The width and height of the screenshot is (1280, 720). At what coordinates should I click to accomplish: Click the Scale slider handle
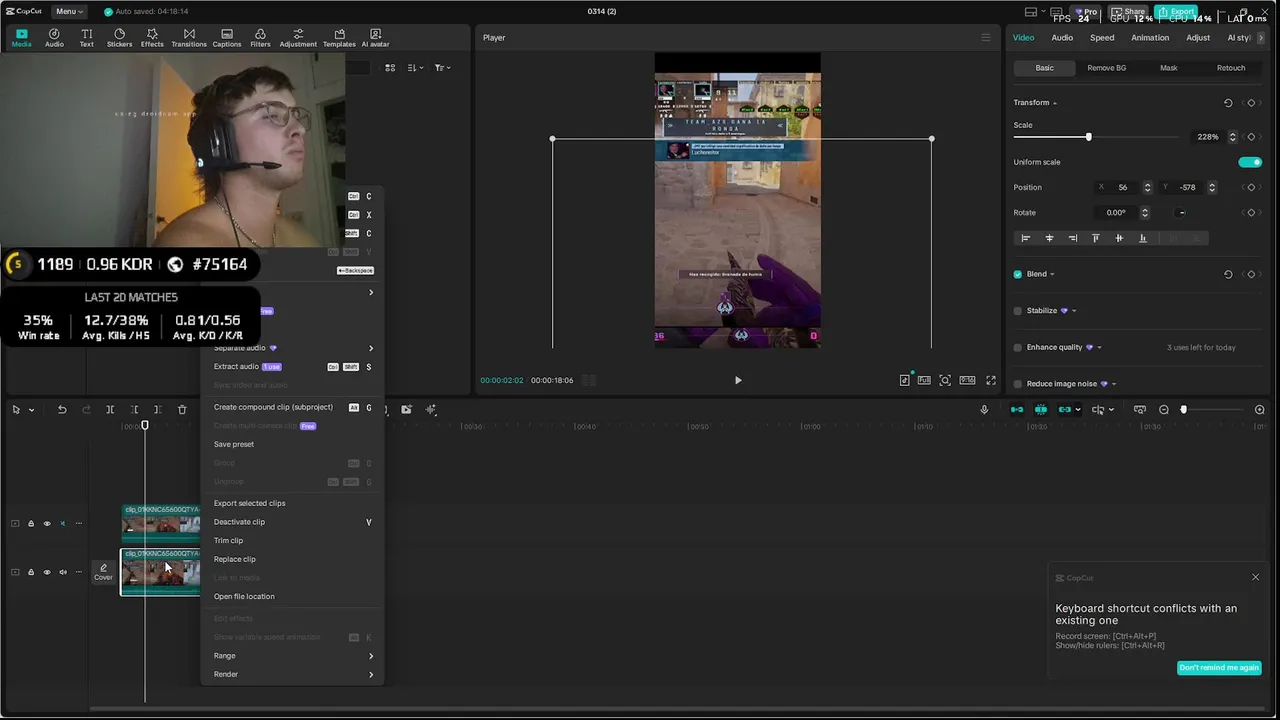[1088, 137]
